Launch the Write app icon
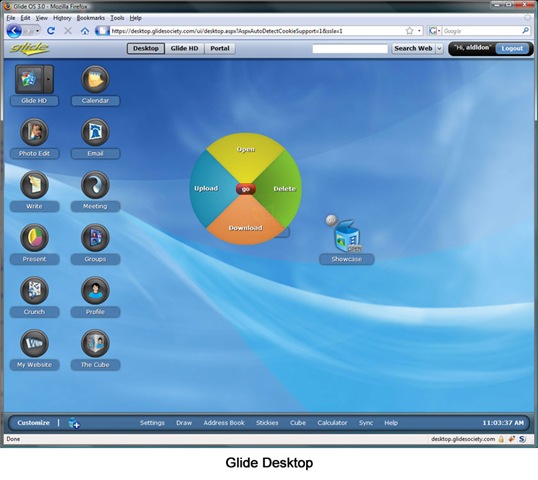Viewport: 538px width, 480px height. (x=34, y=185)
